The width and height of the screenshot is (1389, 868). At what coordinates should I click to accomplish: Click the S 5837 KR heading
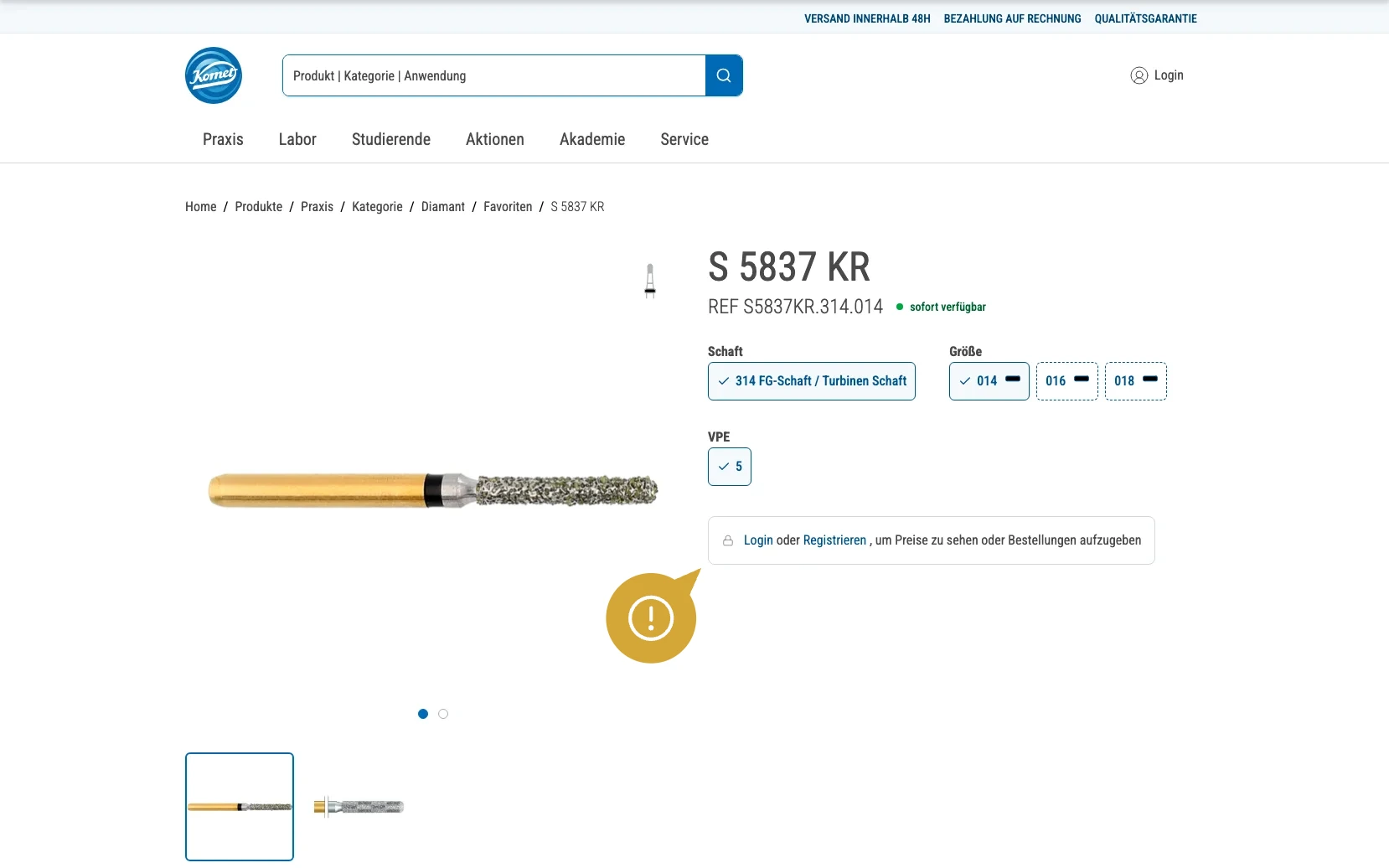click(789, 267)
